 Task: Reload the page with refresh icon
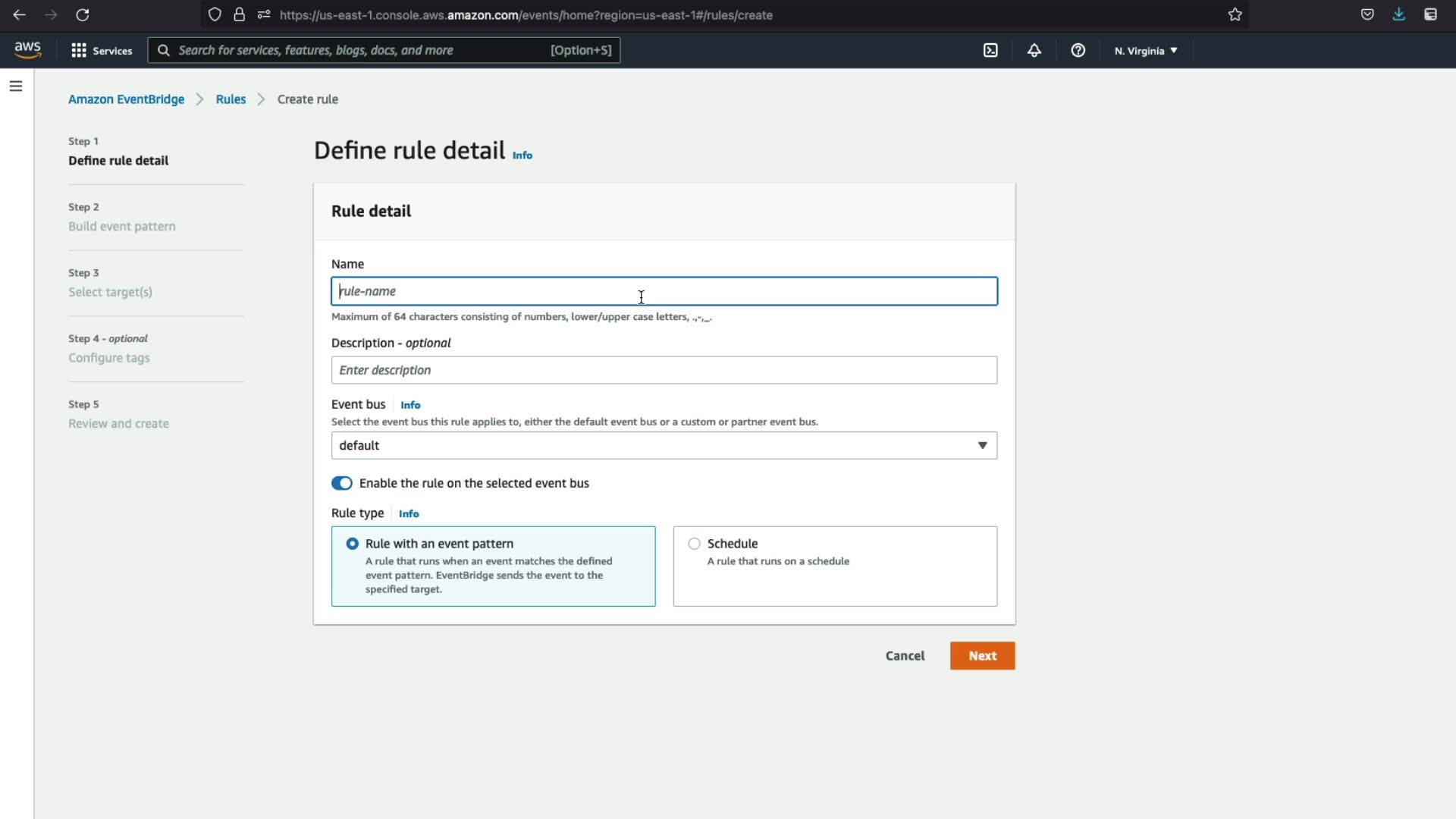(x=83, y=14)
